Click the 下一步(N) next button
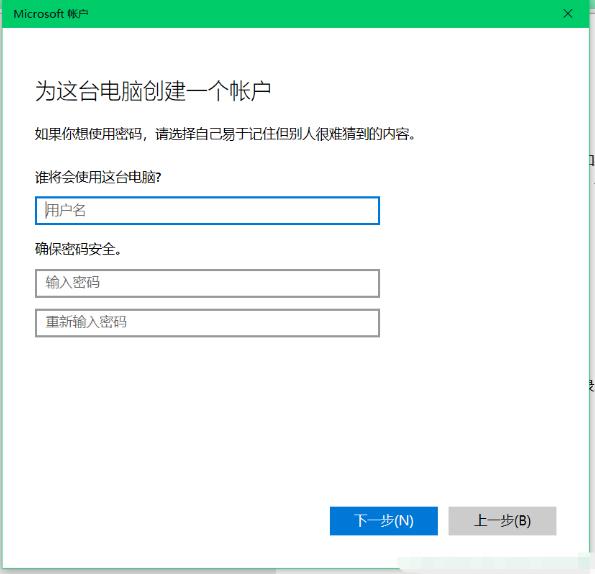The image size is (595, 574). [384, 521]
